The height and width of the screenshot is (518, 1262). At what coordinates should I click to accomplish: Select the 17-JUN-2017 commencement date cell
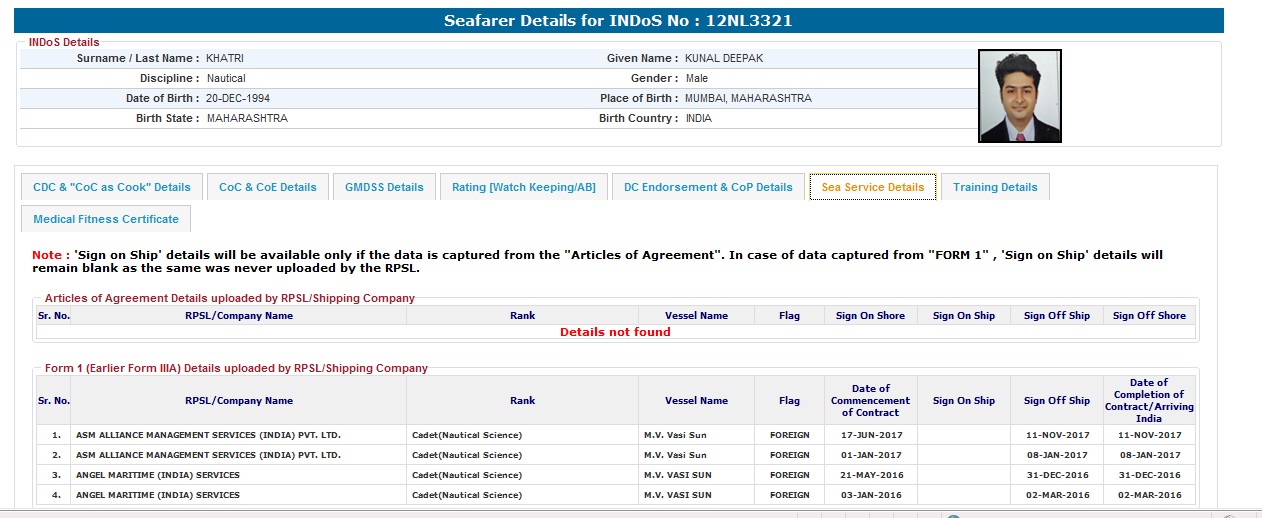tap(870, 435)
